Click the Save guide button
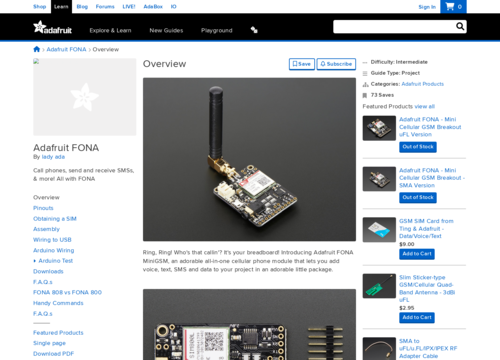 [x=302, y=64]
